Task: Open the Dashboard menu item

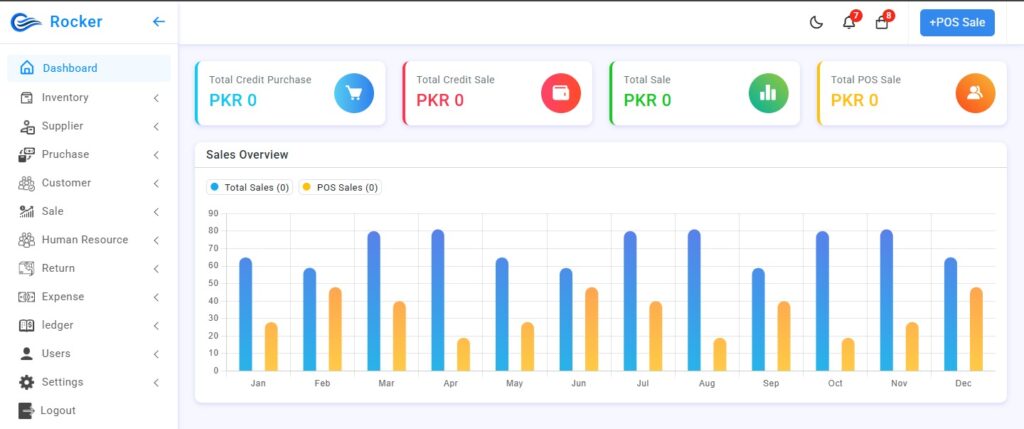Action: point(69,68)
